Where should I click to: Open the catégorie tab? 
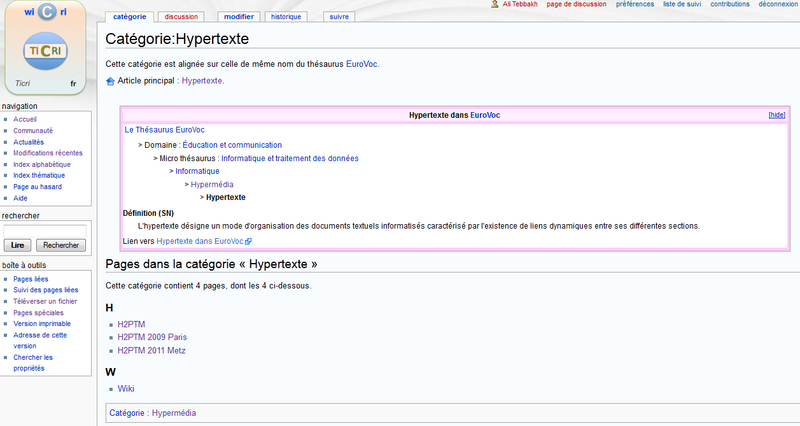[x=130, y=17]
